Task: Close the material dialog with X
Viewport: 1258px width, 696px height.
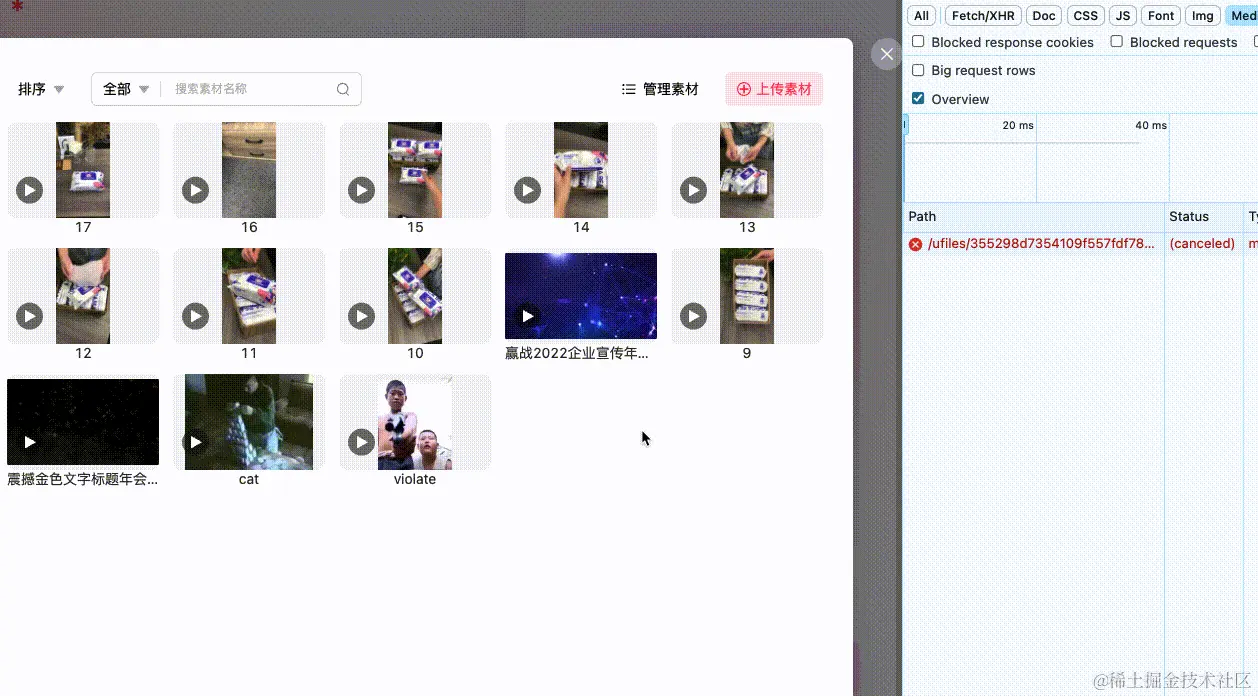Action: (887, 54)
